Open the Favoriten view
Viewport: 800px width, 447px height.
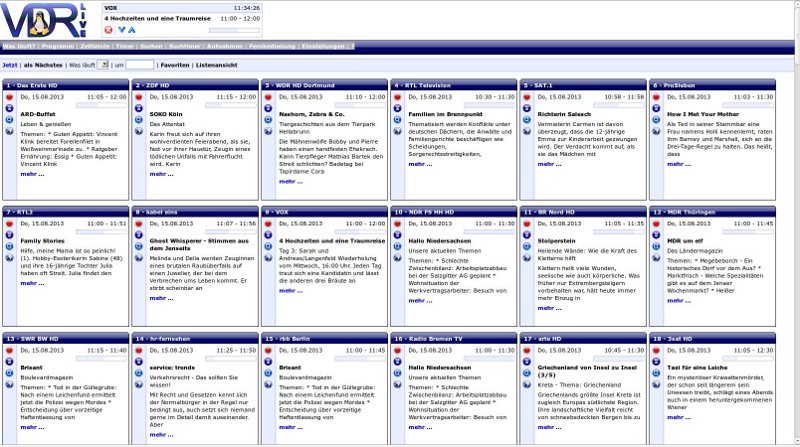[x=175, y=65]
